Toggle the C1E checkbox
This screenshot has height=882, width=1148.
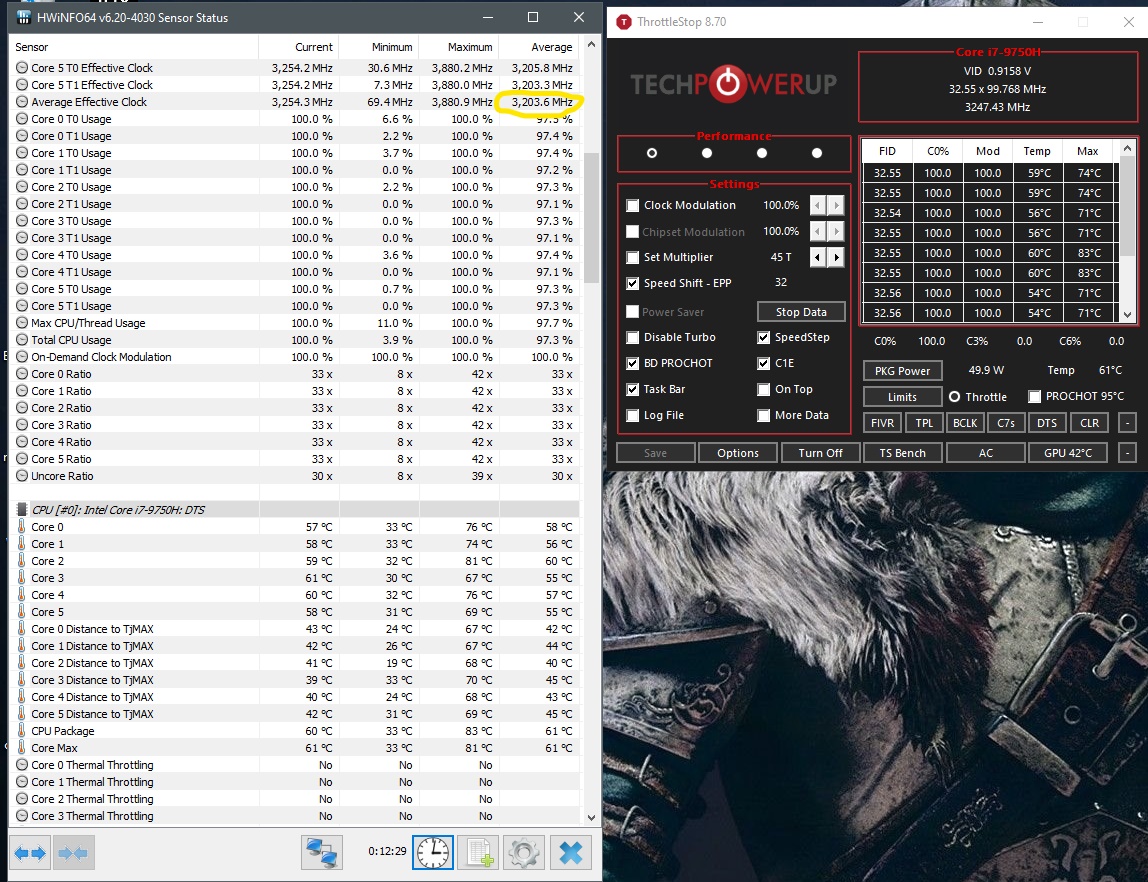[x=764, y=363]
